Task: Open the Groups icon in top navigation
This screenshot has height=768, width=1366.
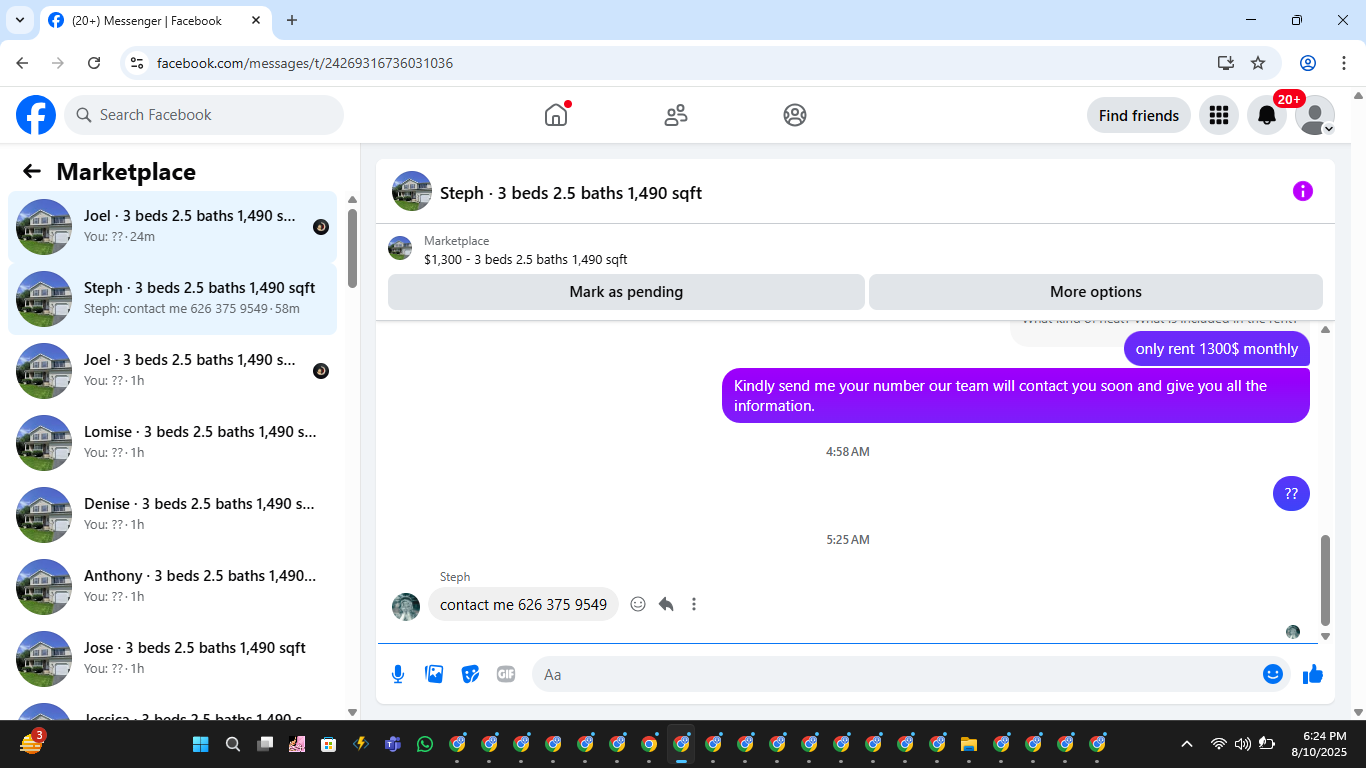Action: point(795,115)
